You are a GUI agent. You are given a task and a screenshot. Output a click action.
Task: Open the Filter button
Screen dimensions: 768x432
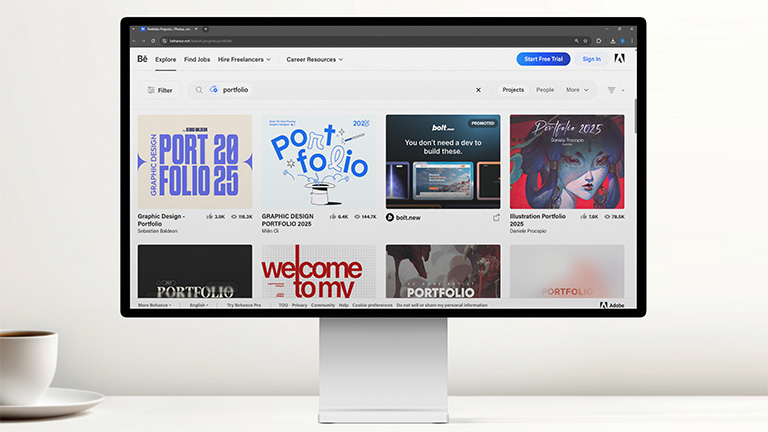click(x=160, y=90)
